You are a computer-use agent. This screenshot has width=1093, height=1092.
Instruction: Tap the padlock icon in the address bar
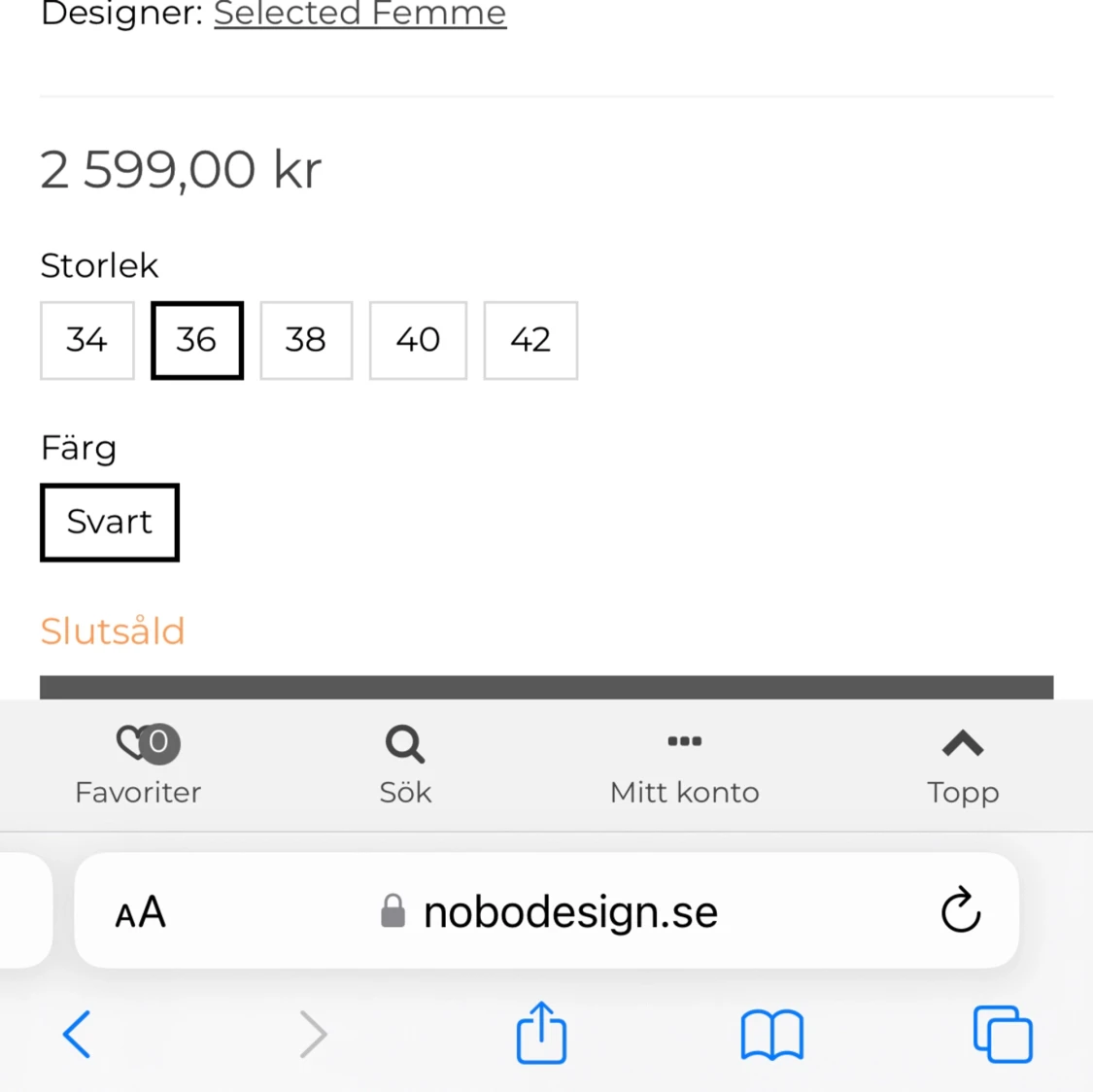394,909
